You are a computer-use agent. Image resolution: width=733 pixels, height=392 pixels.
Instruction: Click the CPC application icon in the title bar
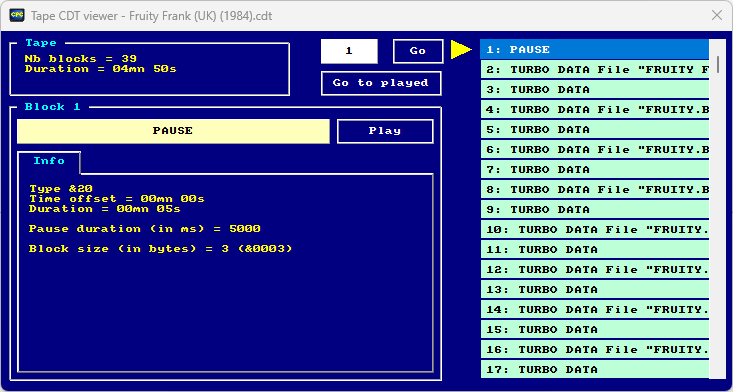17,15
